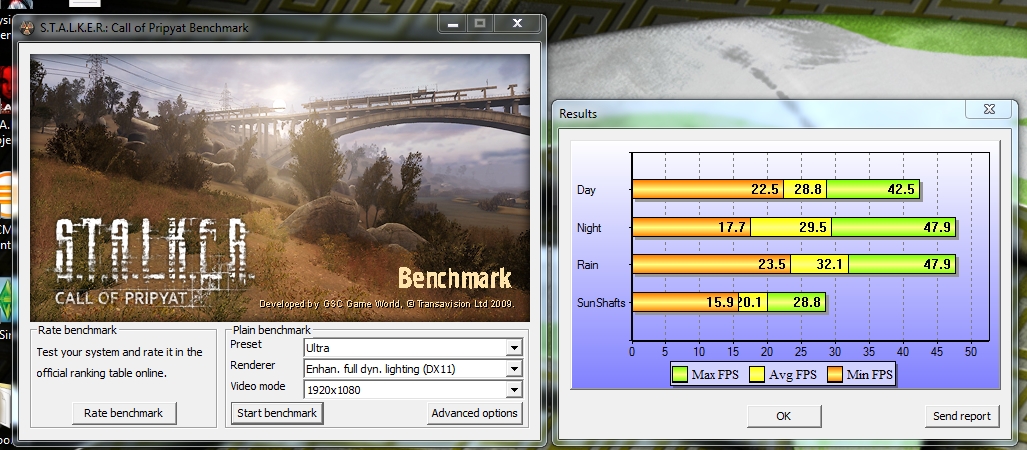Close the Call of Pripyat Benchmark window

point(519,22)
